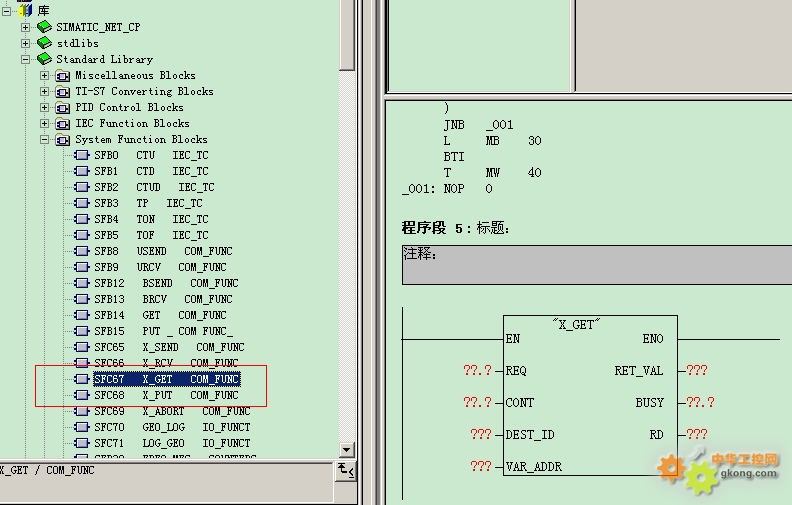Expand IEC Function Blocks folder

44,124
